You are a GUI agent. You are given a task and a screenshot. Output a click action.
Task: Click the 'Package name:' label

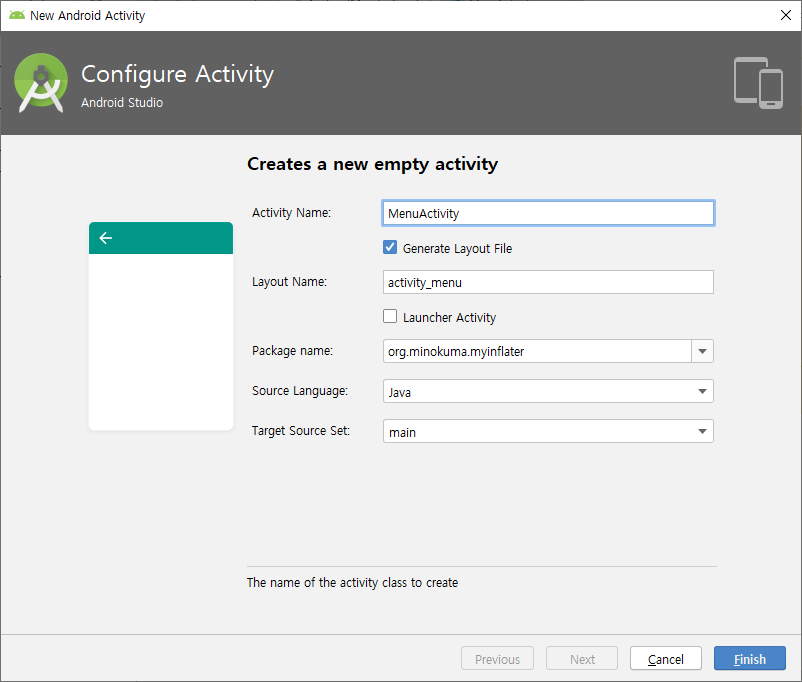[292, 351]
